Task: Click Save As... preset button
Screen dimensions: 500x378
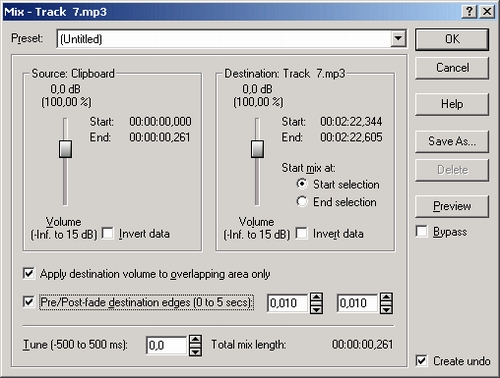Action: [x=452, y=141]
